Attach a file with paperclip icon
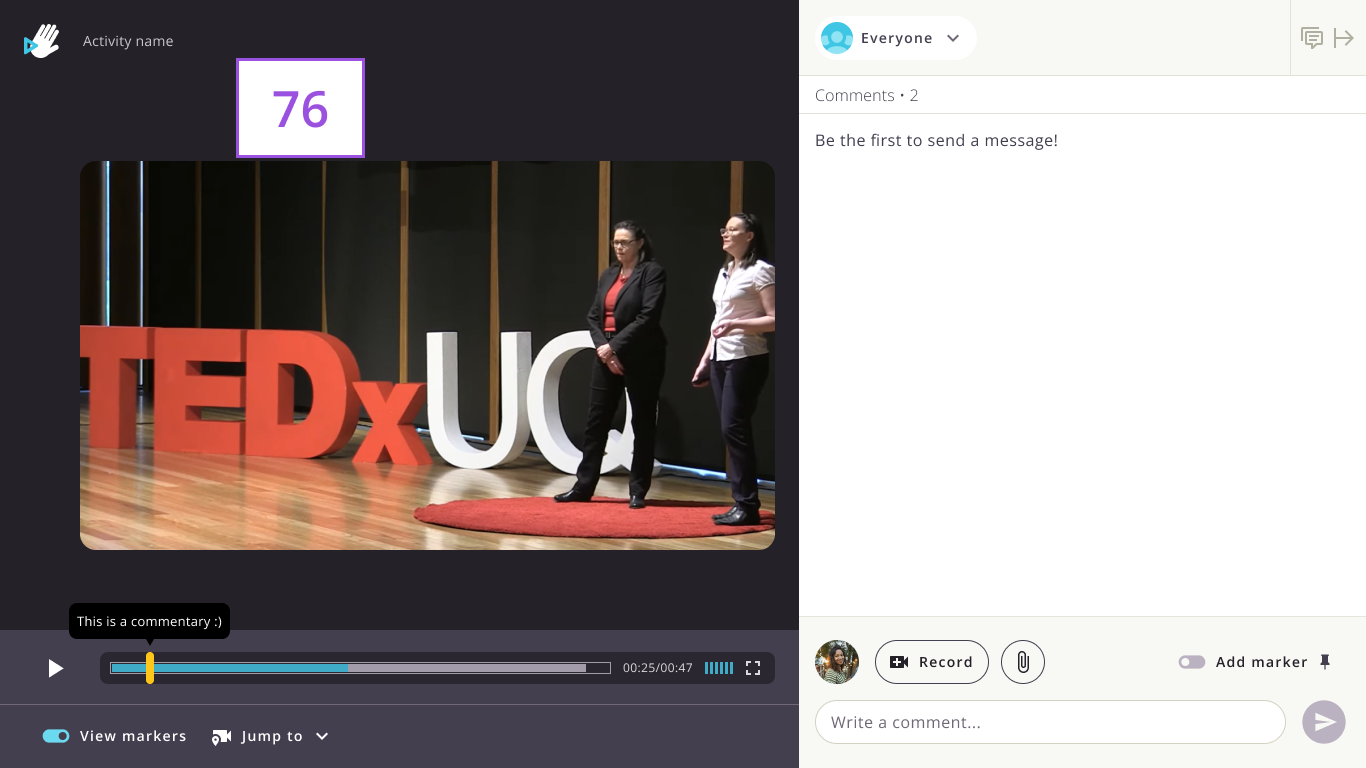The image size is (1366, 768). pyautogui.click(x=1023, y=662)
